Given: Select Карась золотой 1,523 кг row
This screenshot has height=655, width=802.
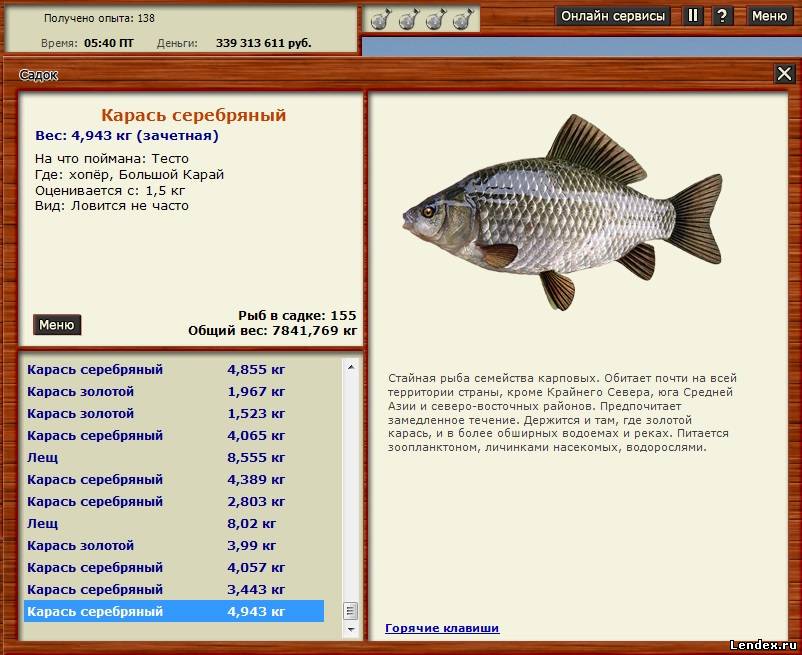Looking at the screenshot, I should (x=174, y=413).
